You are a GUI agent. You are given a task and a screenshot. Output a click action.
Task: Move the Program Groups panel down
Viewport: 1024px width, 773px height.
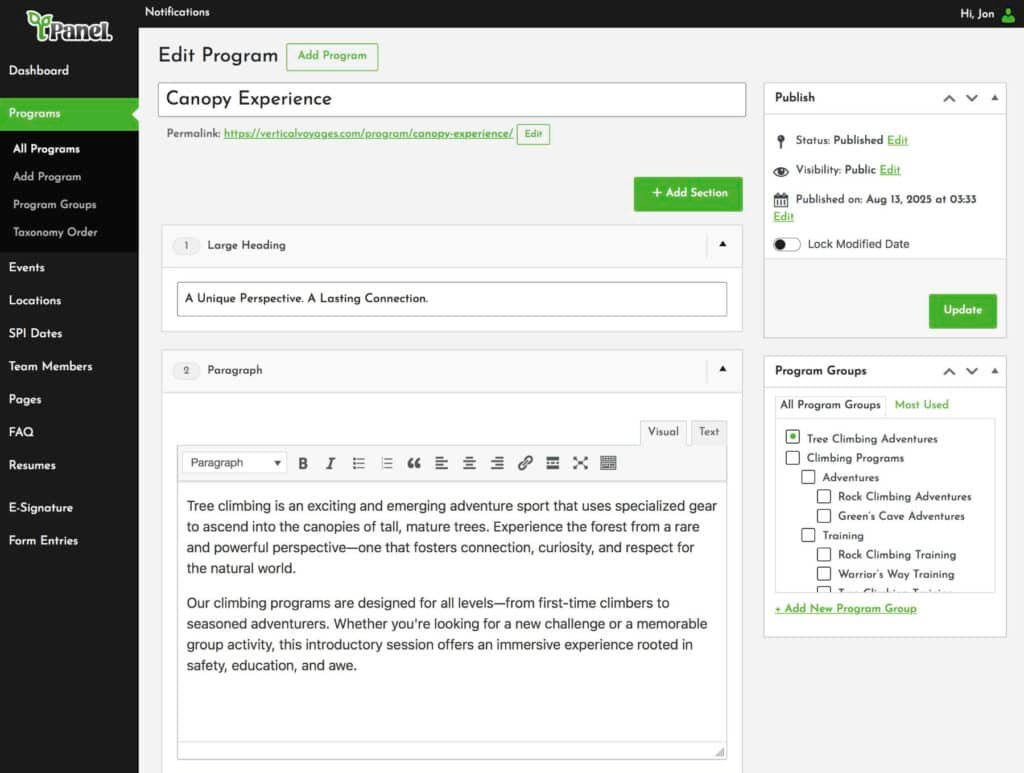[972, 371]
